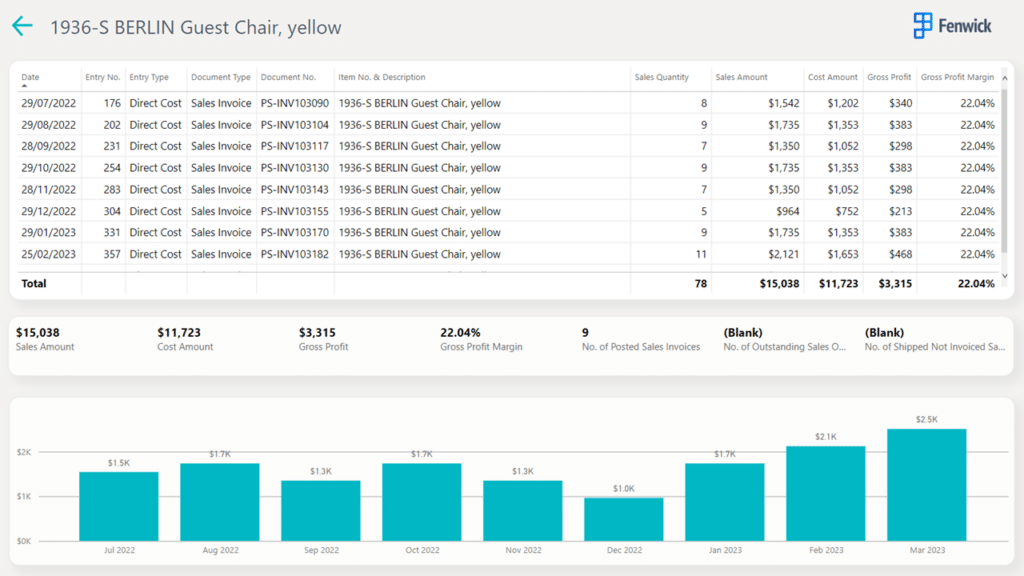This screenshot has height=576, width=1024.
Task: Sort by Gross Profit Margin header
Action: pyautogui.click(x=956, y=77)
